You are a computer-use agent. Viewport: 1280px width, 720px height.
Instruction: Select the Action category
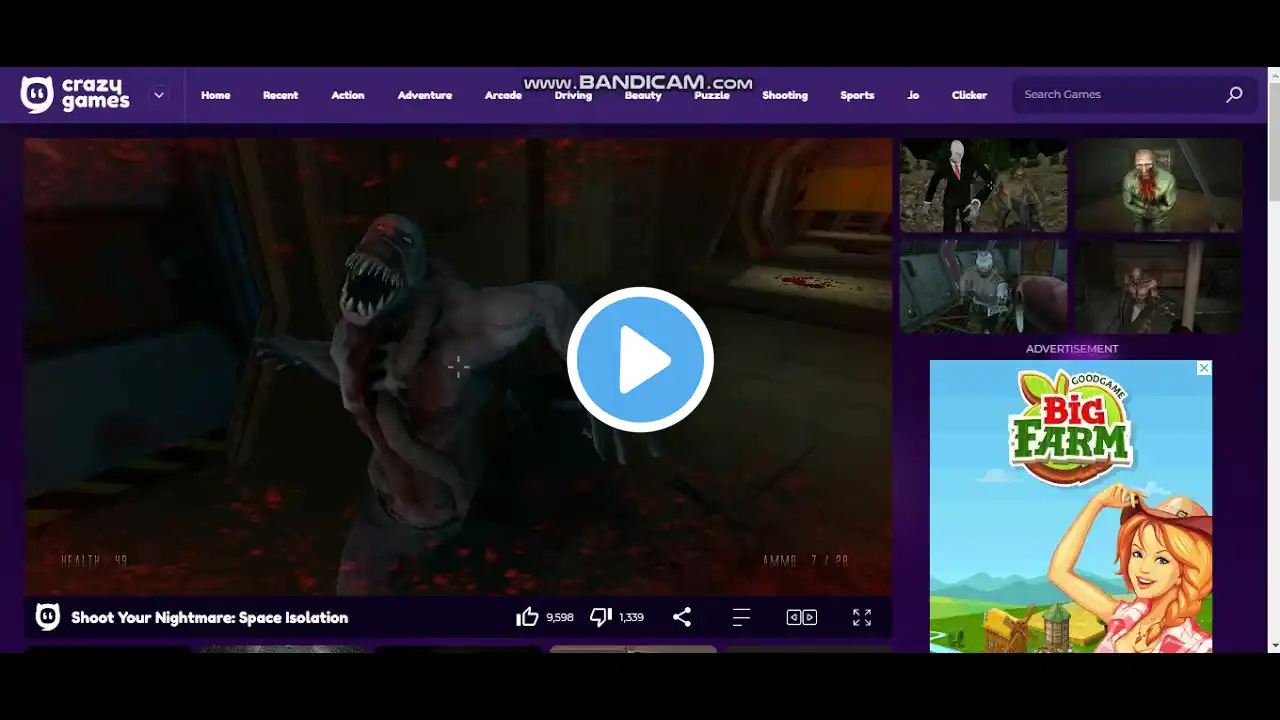348,95
